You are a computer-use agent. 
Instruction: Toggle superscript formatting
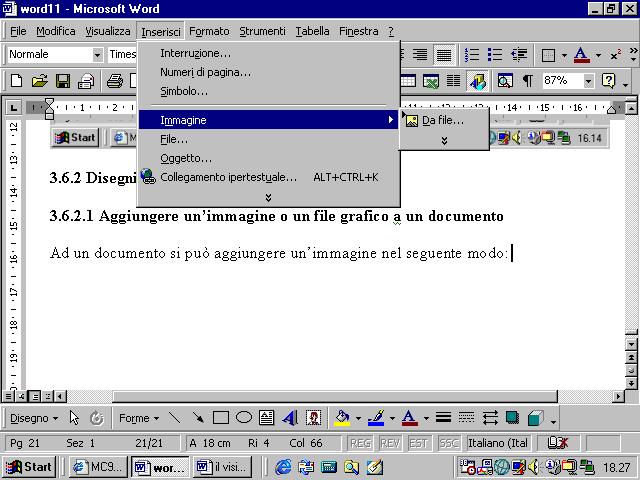(616, 55)
